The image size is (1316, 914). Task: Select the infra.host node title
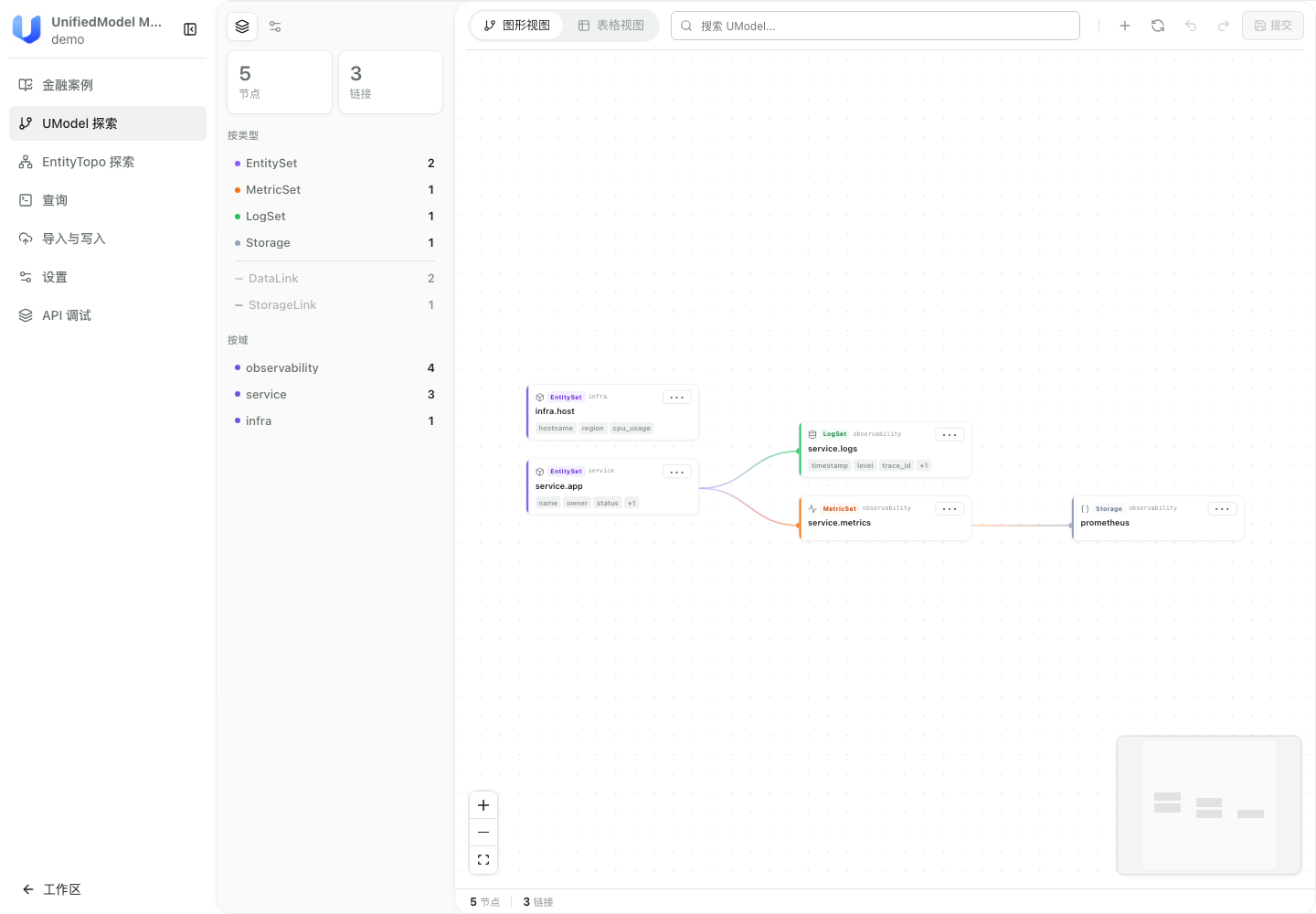tap(555, 411)
